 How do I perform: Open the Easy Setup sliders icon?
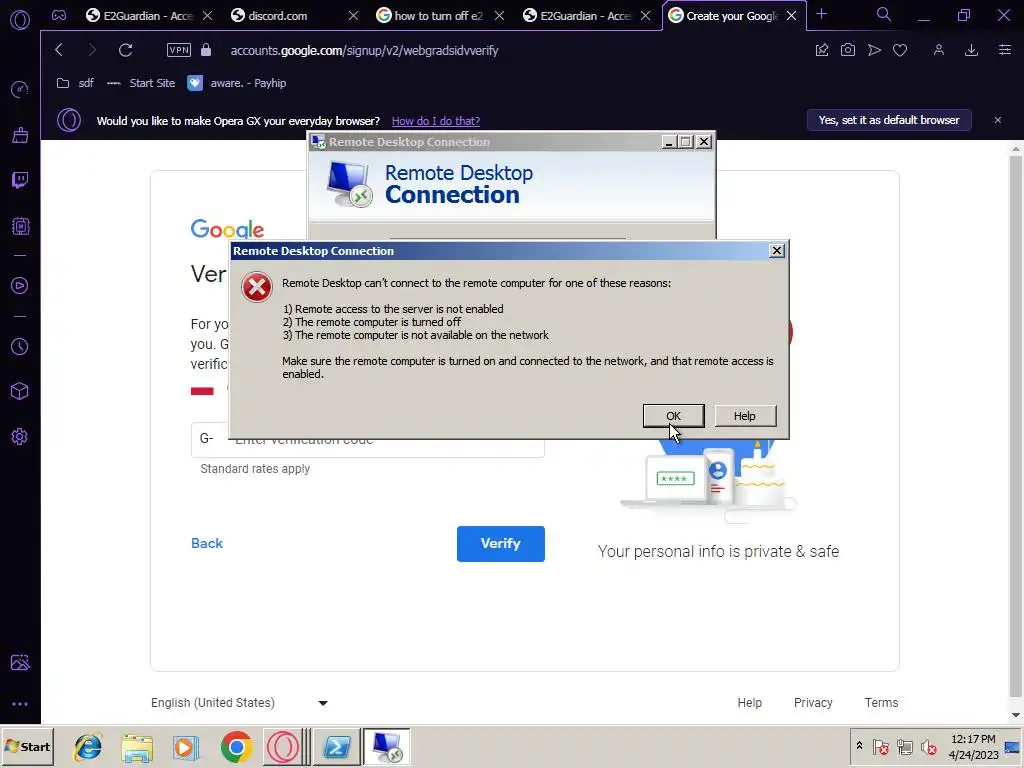[1004, 50]
